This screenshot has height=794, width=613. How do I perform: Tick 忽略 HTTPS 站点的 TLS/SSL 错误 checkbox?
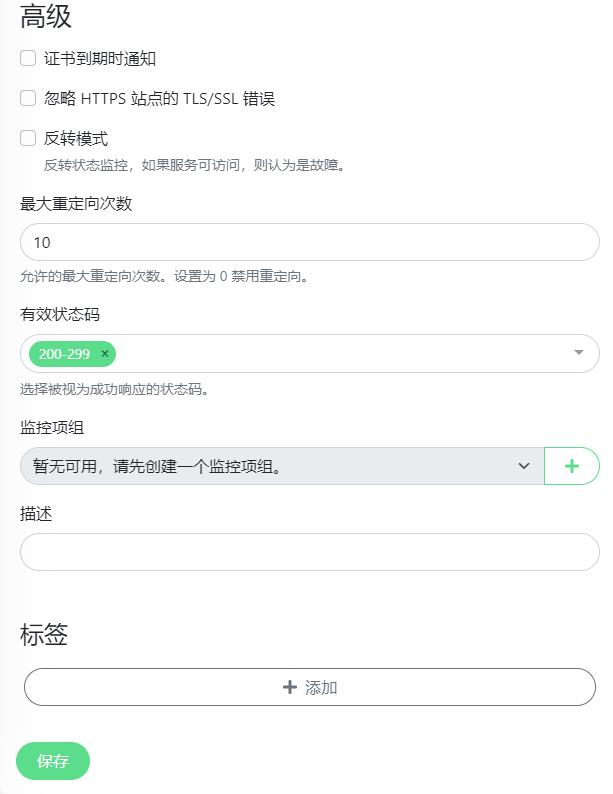pos(28,98)
